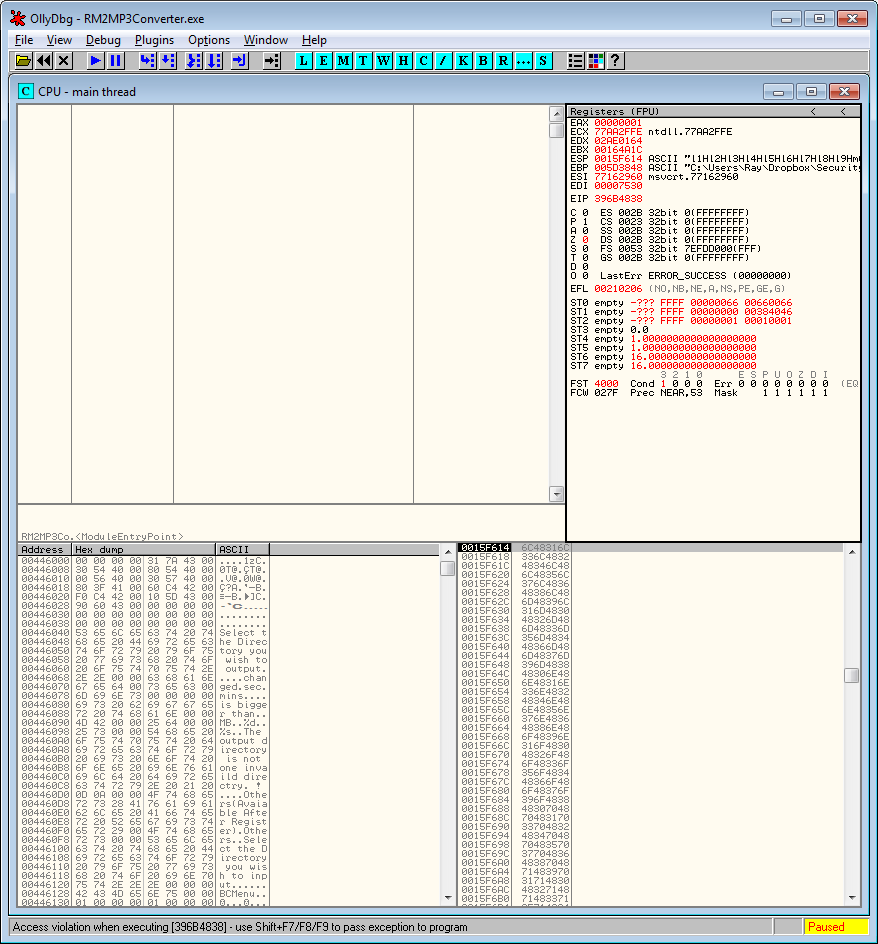Viewport: 878px width, 944px height.
Task: Toggle the Z flag value in registers
Action: 584,240
